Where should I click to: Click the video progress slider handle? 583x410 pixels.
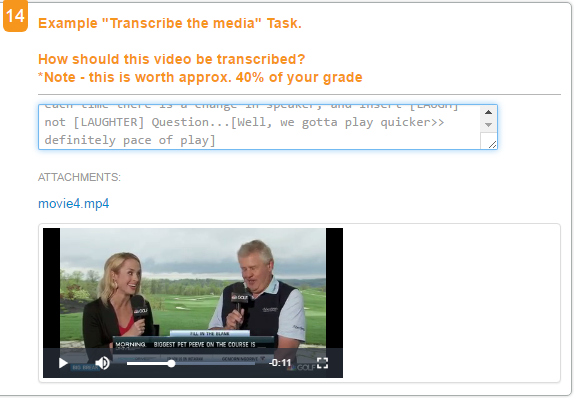171,364
